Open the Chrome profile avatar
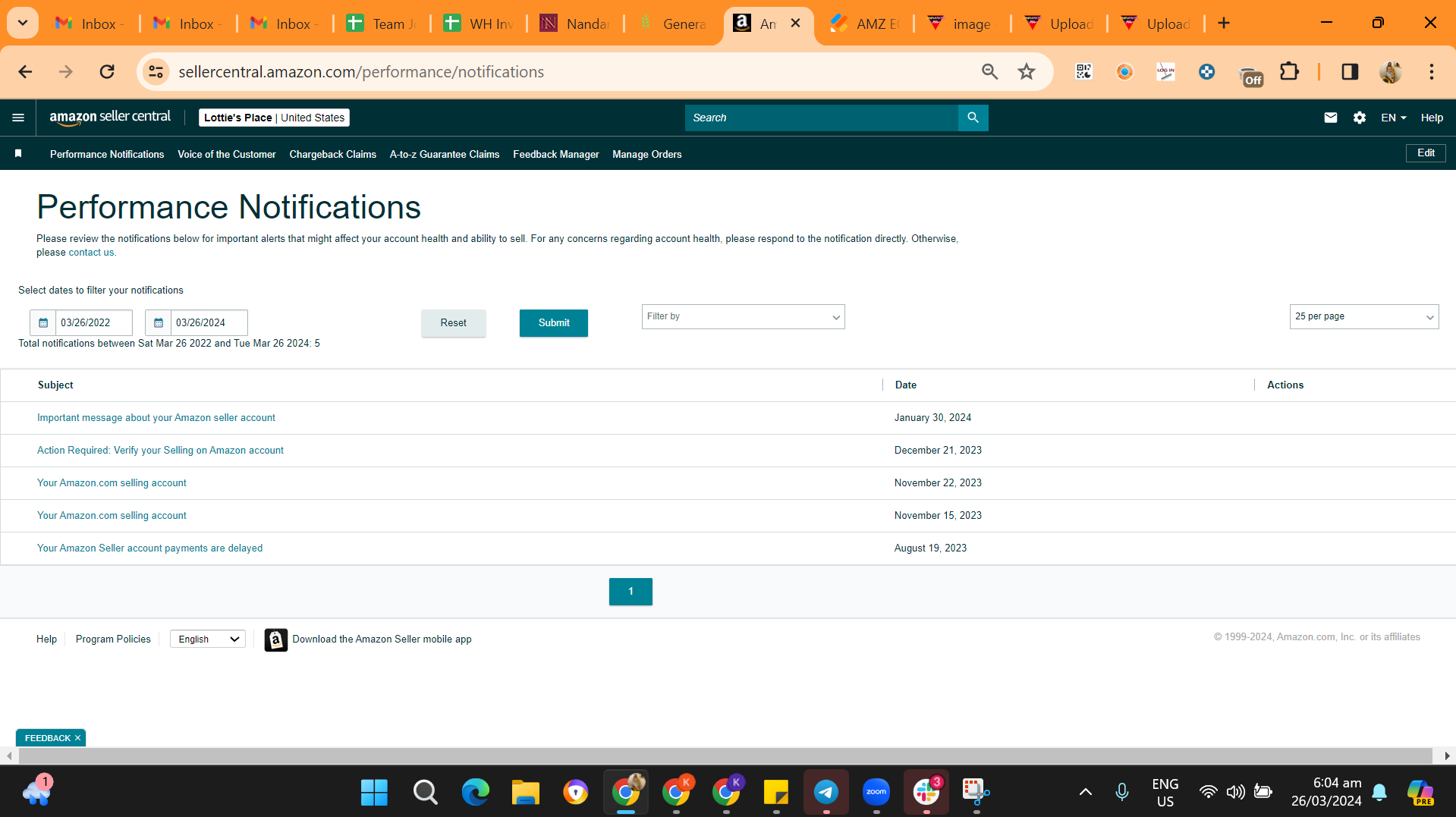The image size is (1456, 817). point(1391,72)
